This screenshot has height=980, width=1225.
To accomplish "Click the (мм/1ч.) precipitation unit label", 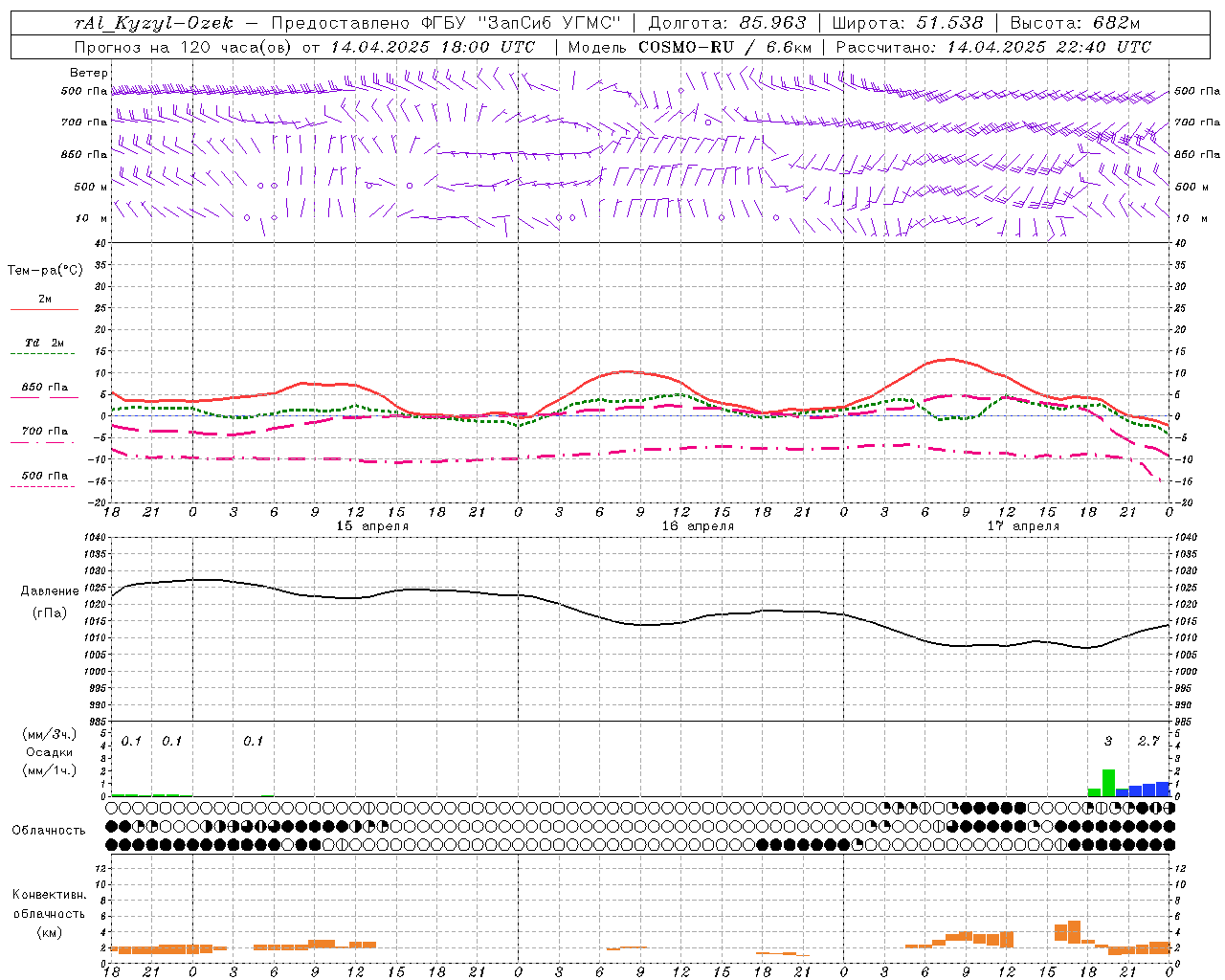I will (49, 769).
